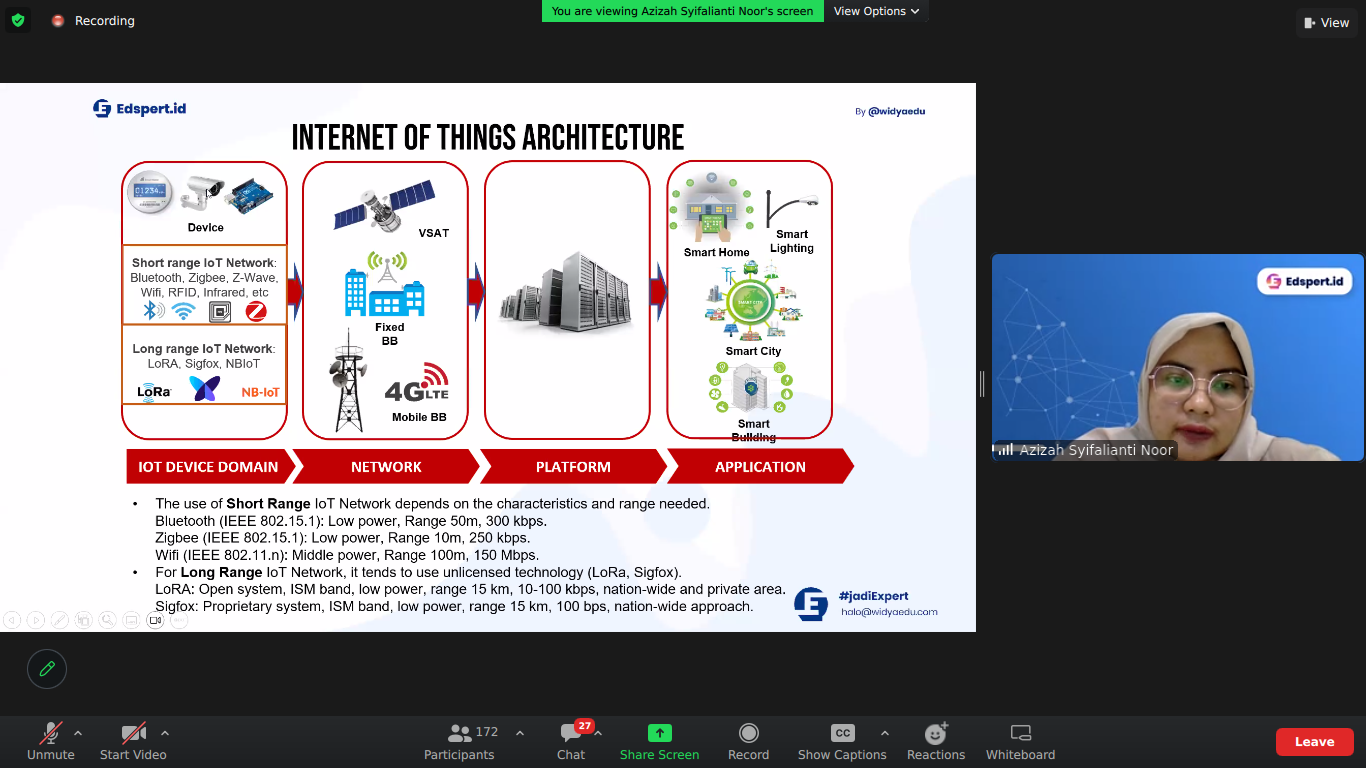This screenshot has height=768, width=1366.
Task: Click the green annotate pencil button
Action: point(47,669)
